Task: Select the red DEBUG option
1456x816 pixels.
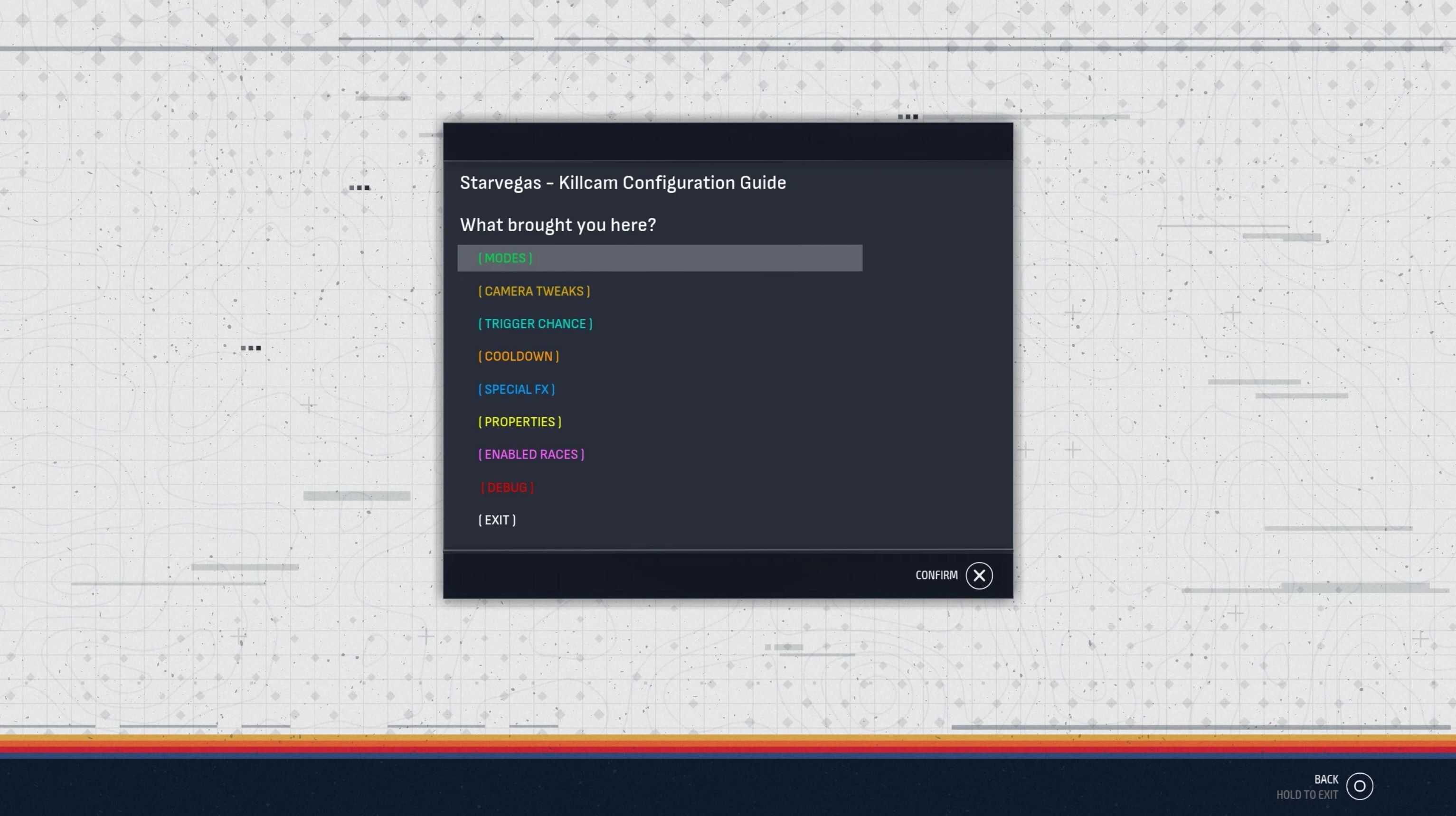Action: pyautogui.click(x=506, y=488)
